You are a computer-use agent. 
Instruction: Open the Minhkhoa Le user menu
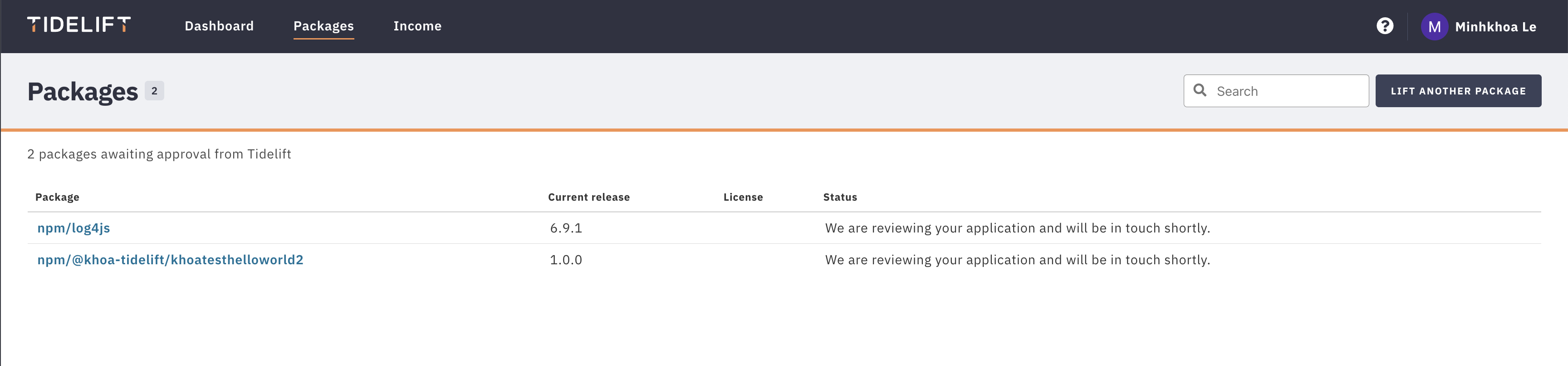(x=1495, y=27)
